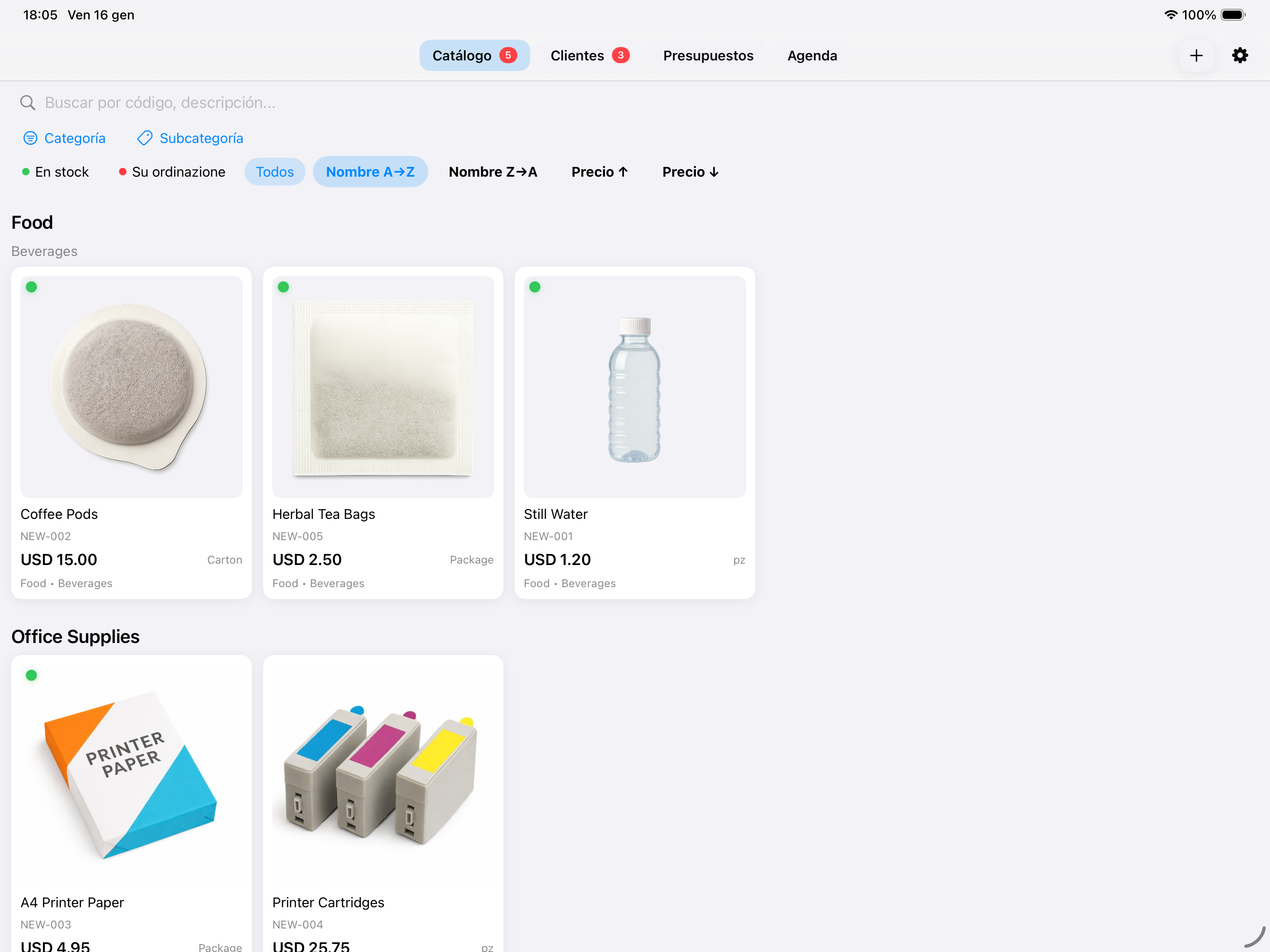Open the A4 Printer Paper image
Viewport: 1270px width, 952px height.
(132, 775)
